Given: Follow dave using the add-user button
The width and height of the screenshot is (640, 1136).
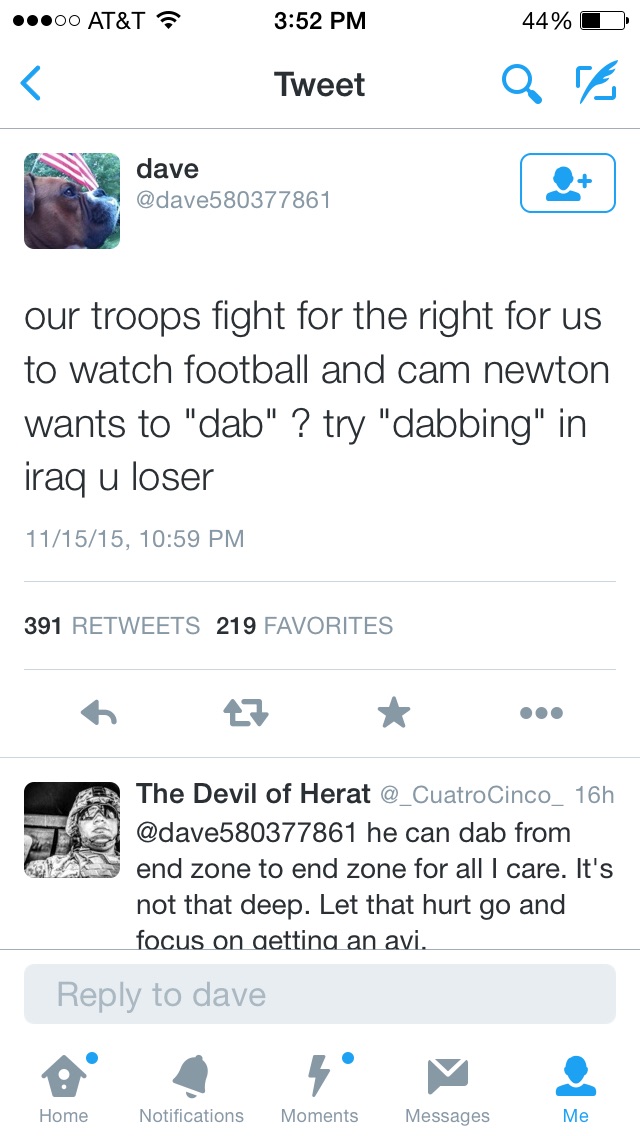Looking at the screenshot, I should point(568,183).
